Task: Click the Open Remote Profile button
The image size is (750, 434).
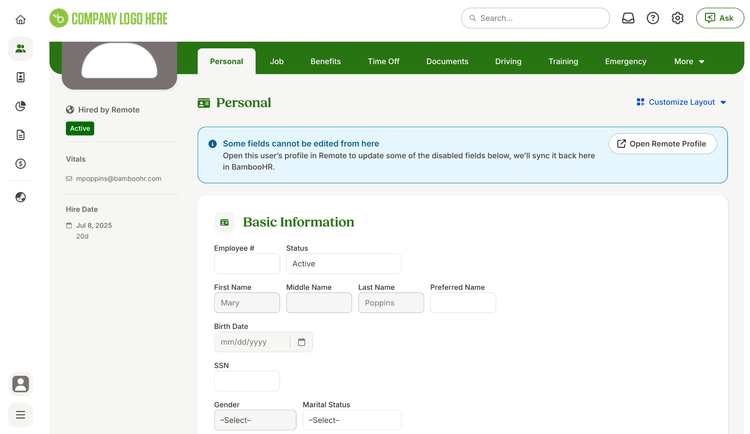Action: click(x=662, y=144)
